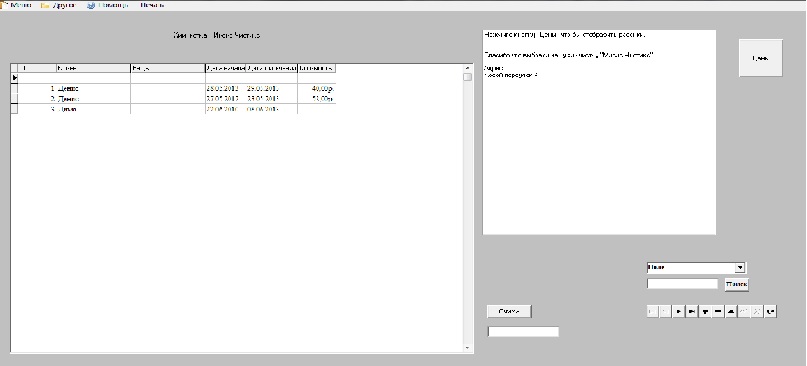Image resolution: width=807 pixels, height=366 pixels.
Task: Click the table scrollbar up arrow
Action: click(467, 68)
